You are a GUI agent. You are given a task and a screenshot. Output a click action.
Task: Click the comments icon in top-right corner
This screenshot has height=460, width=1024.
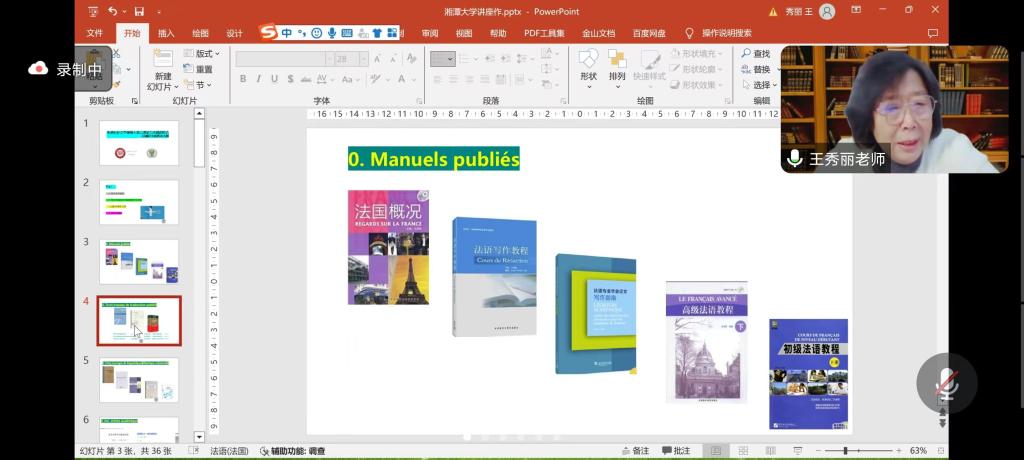click(932, 33)
